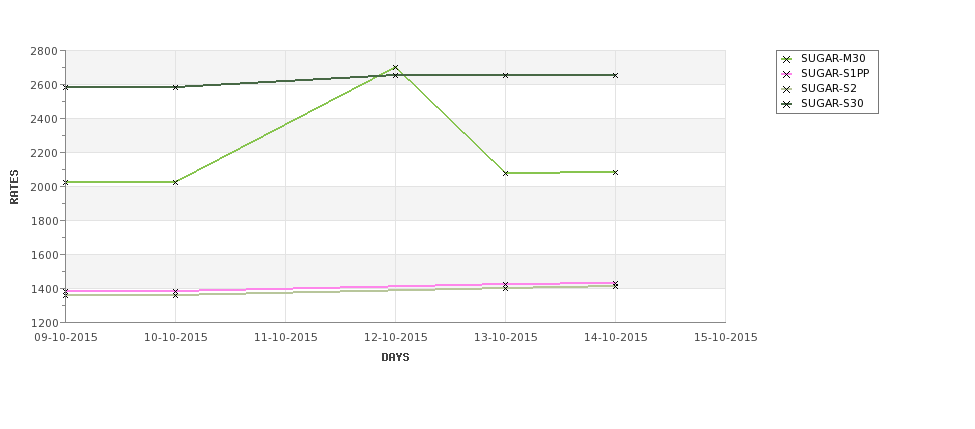Select the SUGAR-M30 data point on 13-10-2015

point(506,173)
